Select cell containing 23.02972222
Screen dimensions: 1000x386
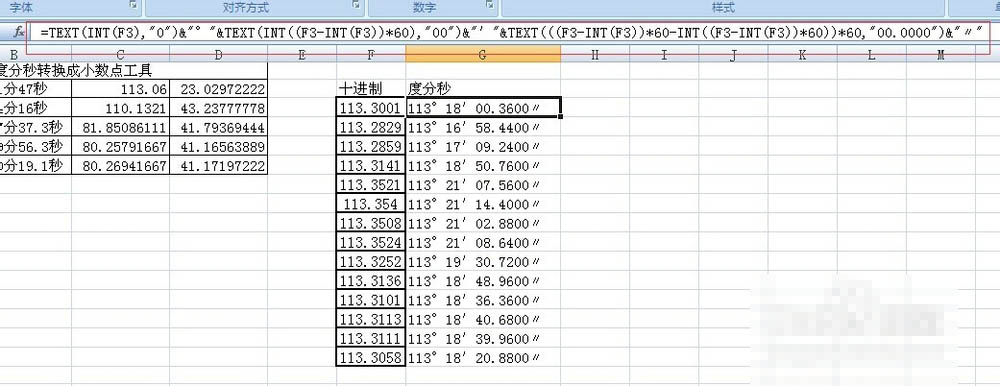coord(219,88)
